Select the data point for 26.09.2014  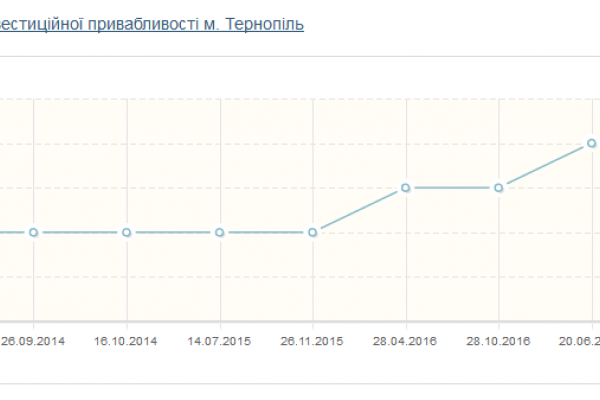tap(33, 232)
